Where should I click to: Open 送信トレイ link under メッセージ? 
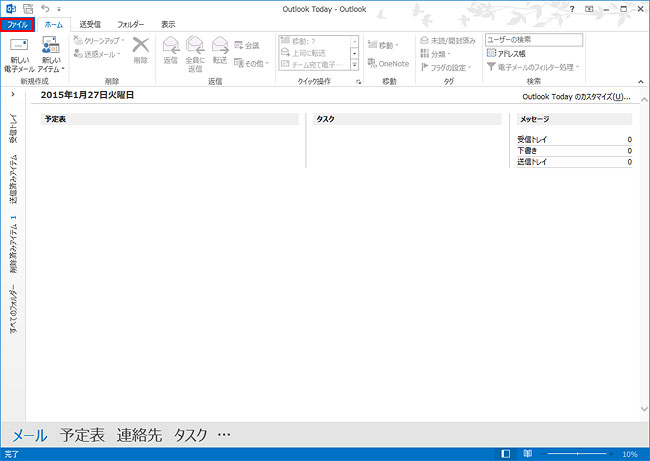click(532, 162)
